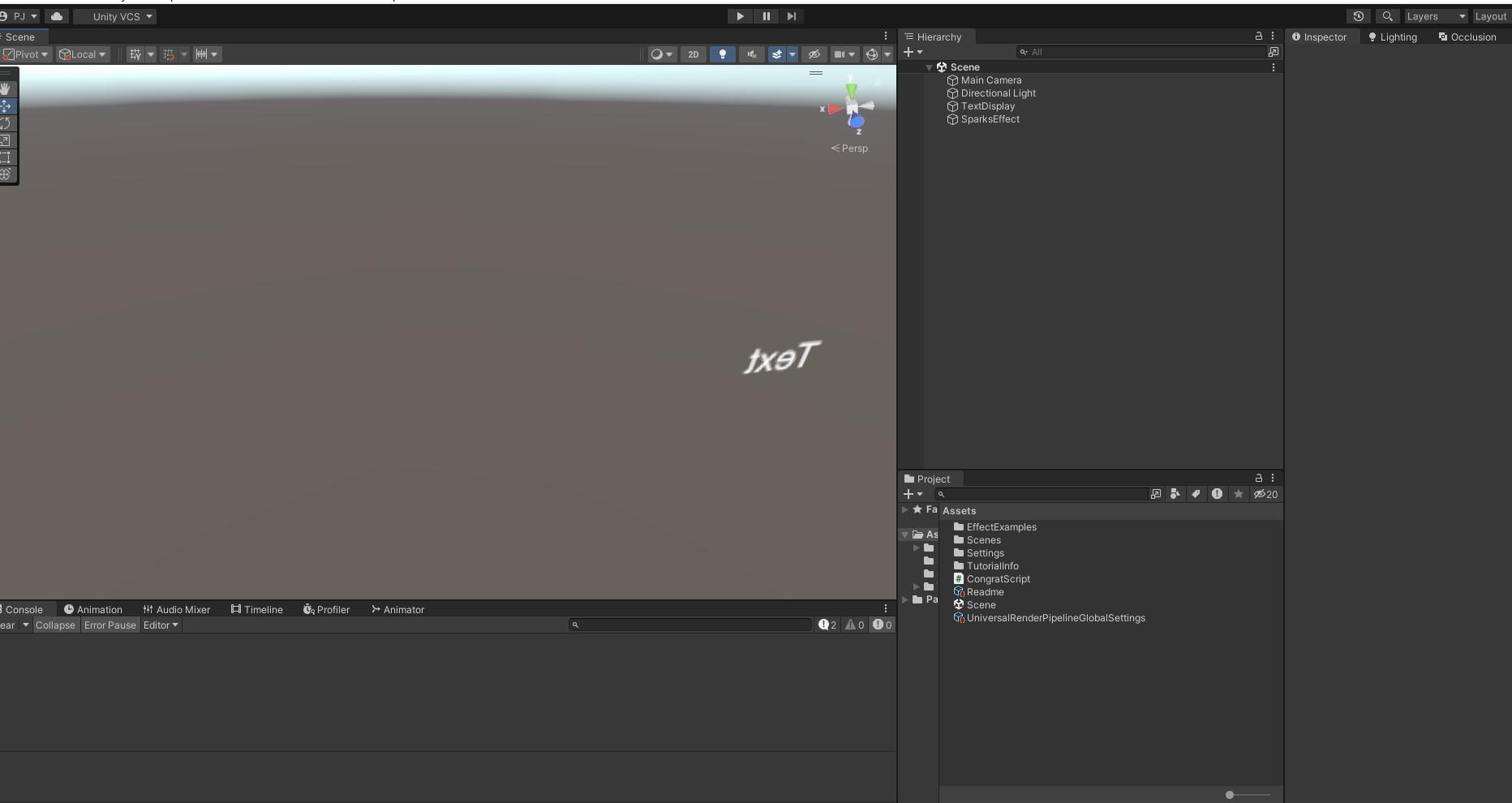Select the Rotate tool
The image size is (1512, 803).
click(x=6, y=123)
